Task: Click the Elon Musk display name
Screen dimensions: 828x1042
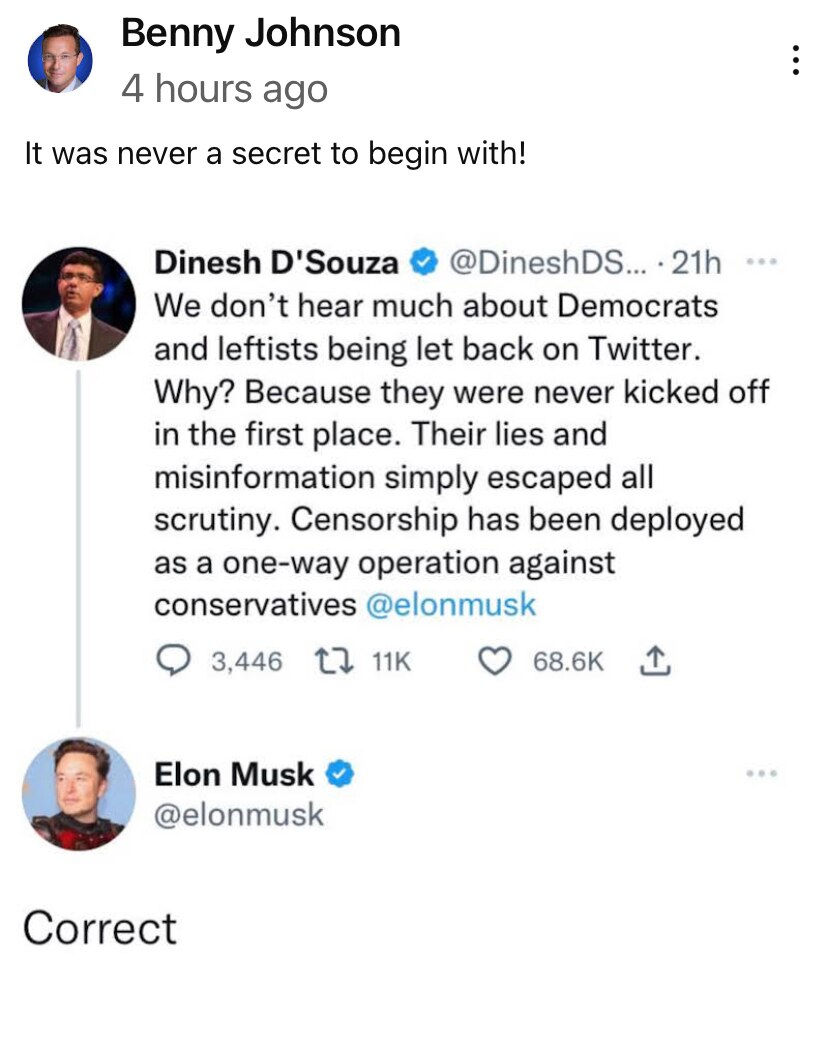Action: pos(234,774)
